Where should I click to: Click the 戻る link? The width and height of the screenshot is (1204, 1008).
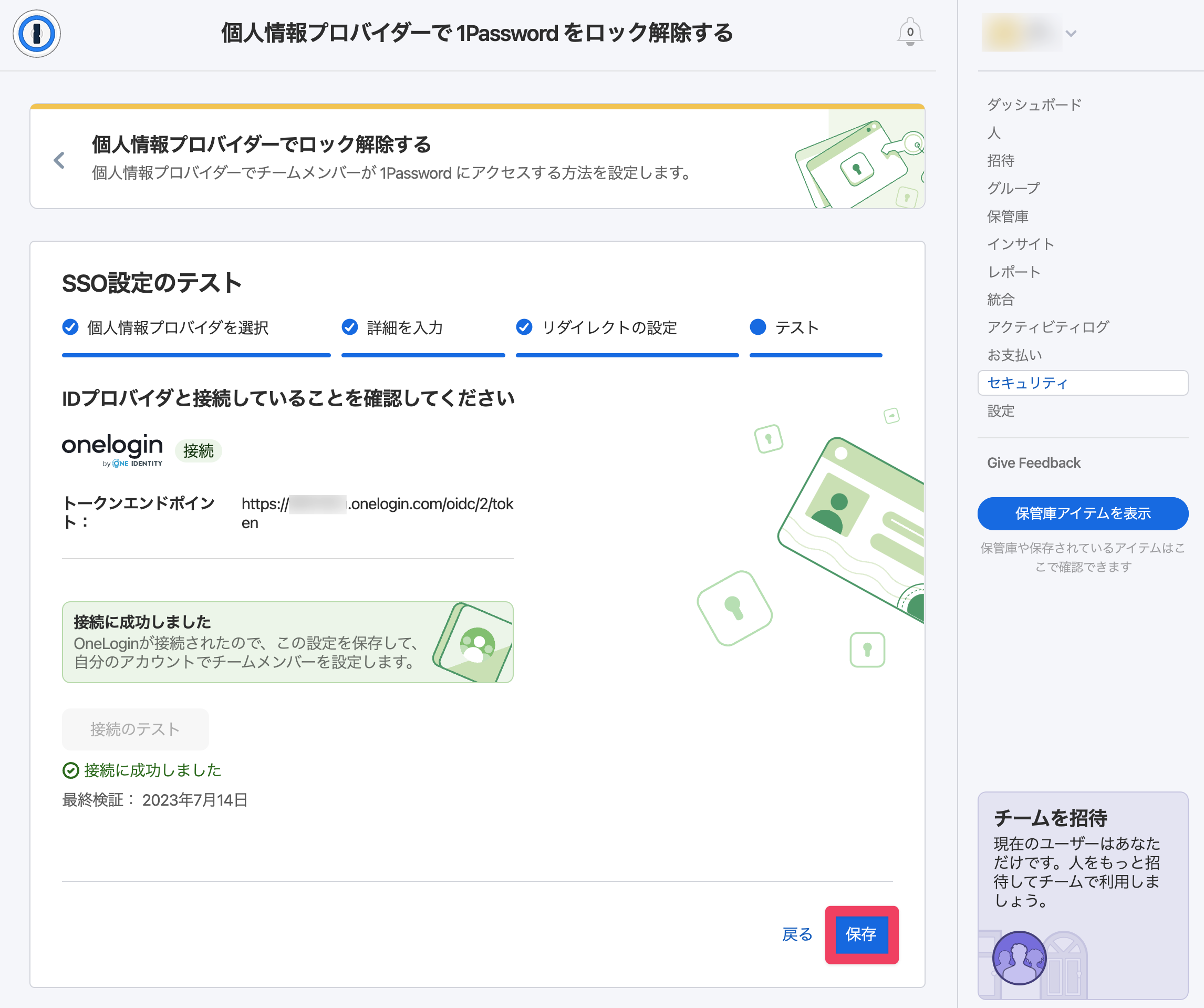click(797, 934)
